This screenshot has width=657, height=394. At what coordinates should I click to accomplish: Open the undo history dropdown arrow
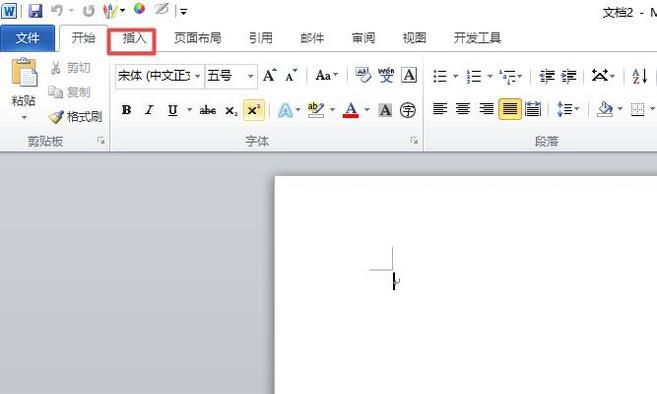(71, 10)
